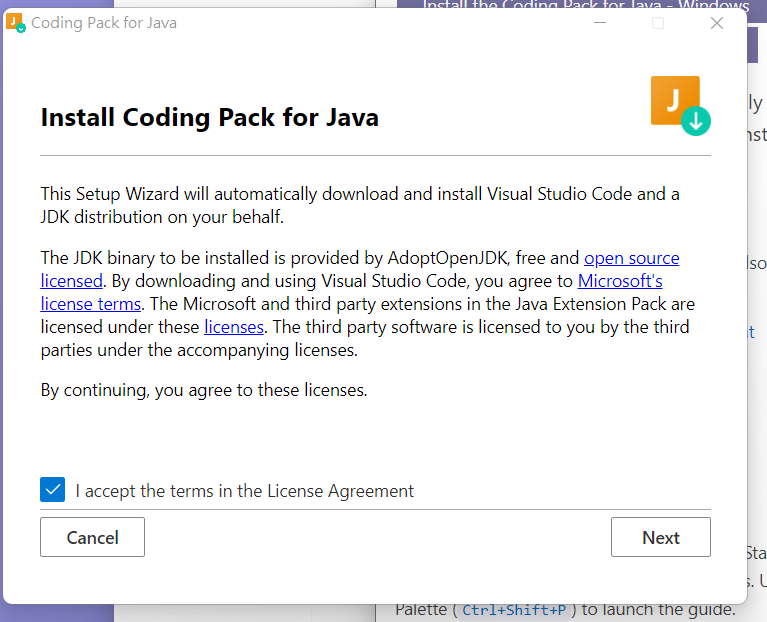Screen dimensions: 767x622
Task: Minimize the Coding Pack for Java window
Action: (x=600, y=23)
